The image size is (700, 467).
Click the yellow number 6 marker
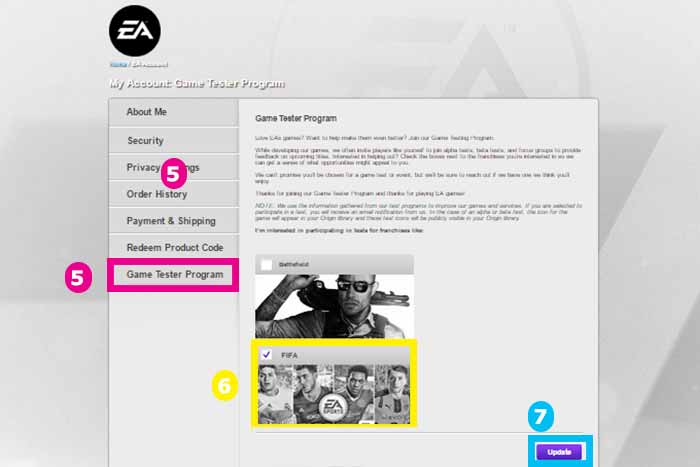[225, 385]
